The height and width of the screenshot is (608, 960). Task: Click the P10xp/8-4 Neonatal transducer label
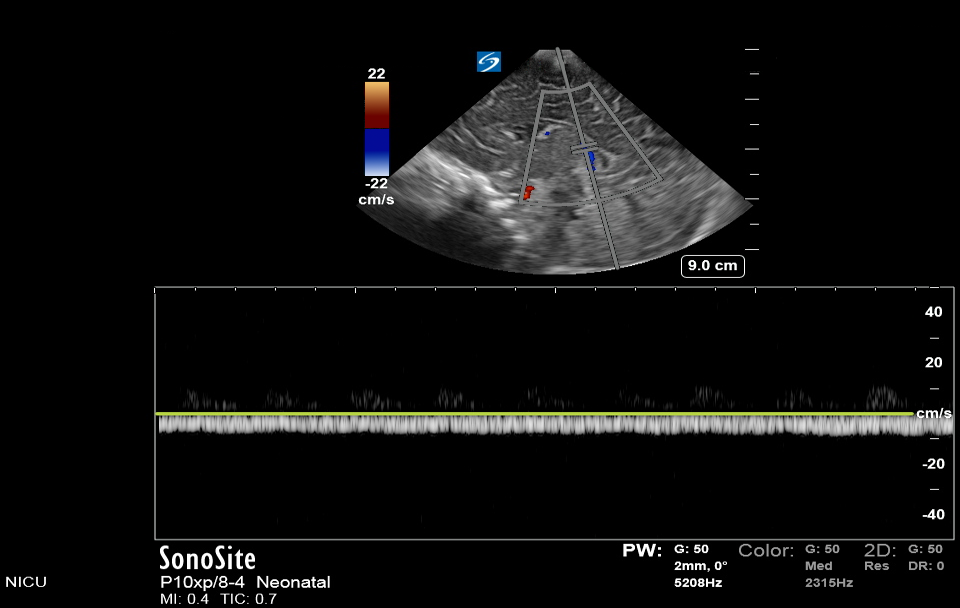point(245,582)
